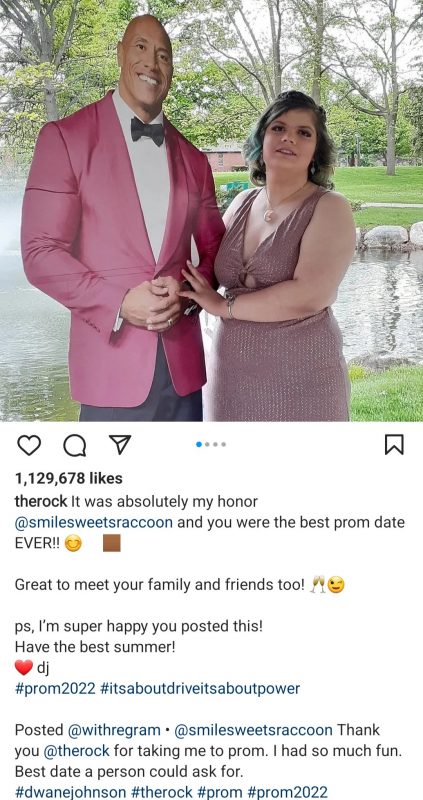Open the @smilesweetsraccoon mention in the first caption line
Image resolution: width=423 pixels, height=800 pixels.
pos(94,523)
